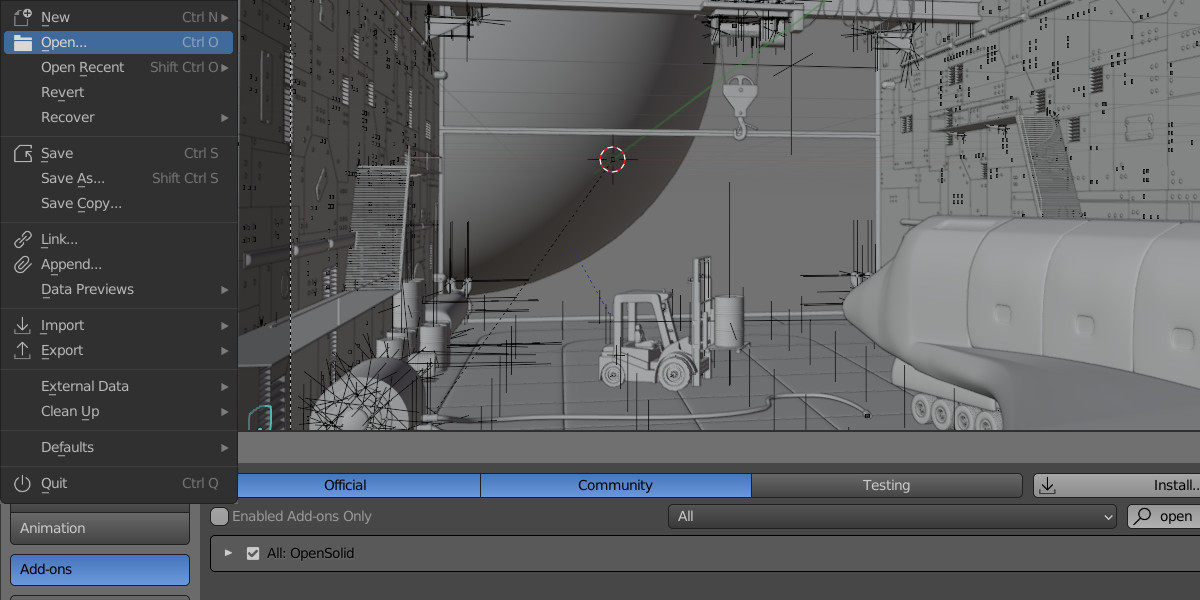The image size is (1200, 600).
Task: Open the Recover submenu
Action: [x=119, y=117]
